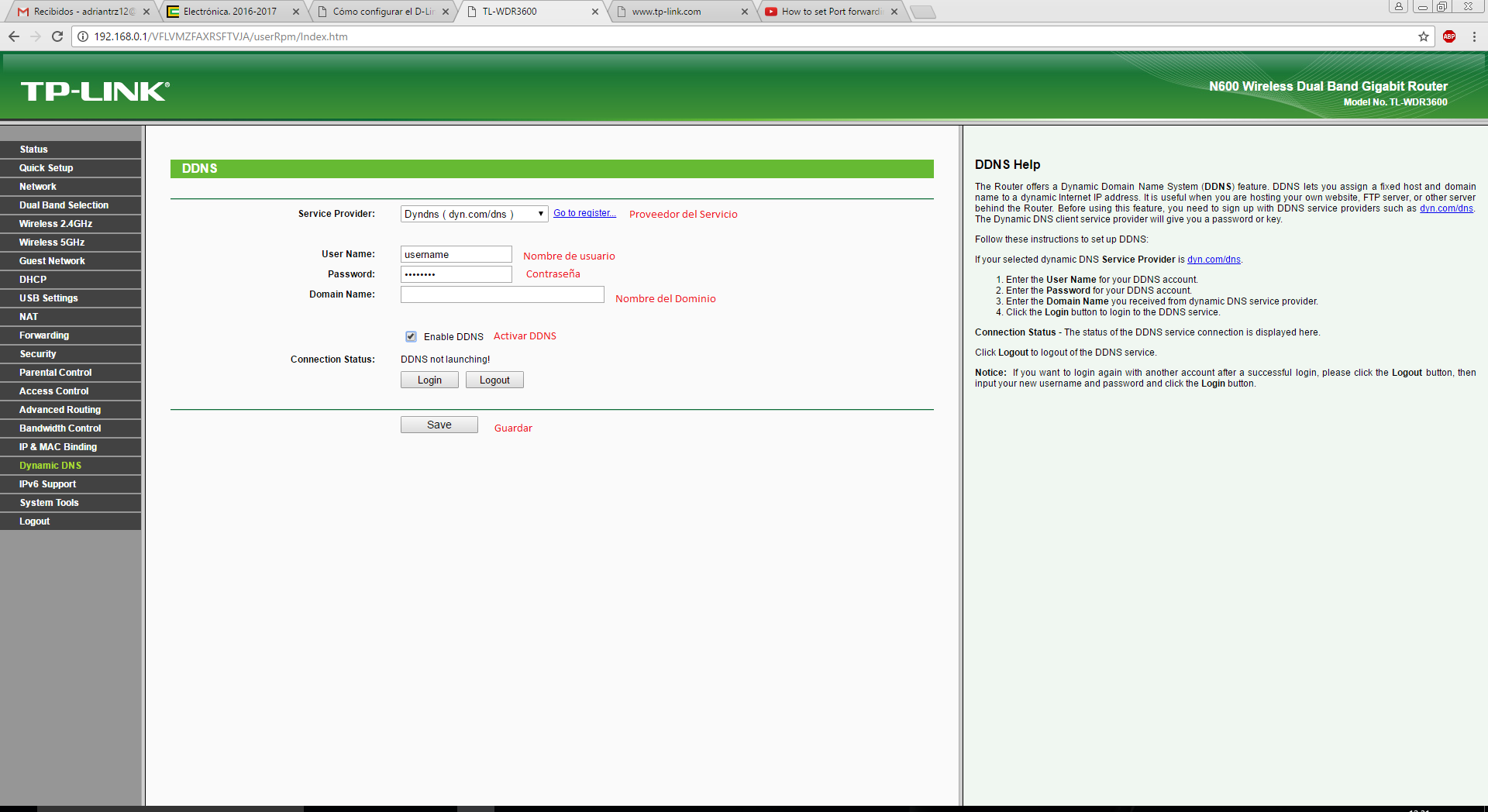This screenshot has height=812, width=1488.
Task: Open Guest Network menu item
Action: click(x=71, y=261)
